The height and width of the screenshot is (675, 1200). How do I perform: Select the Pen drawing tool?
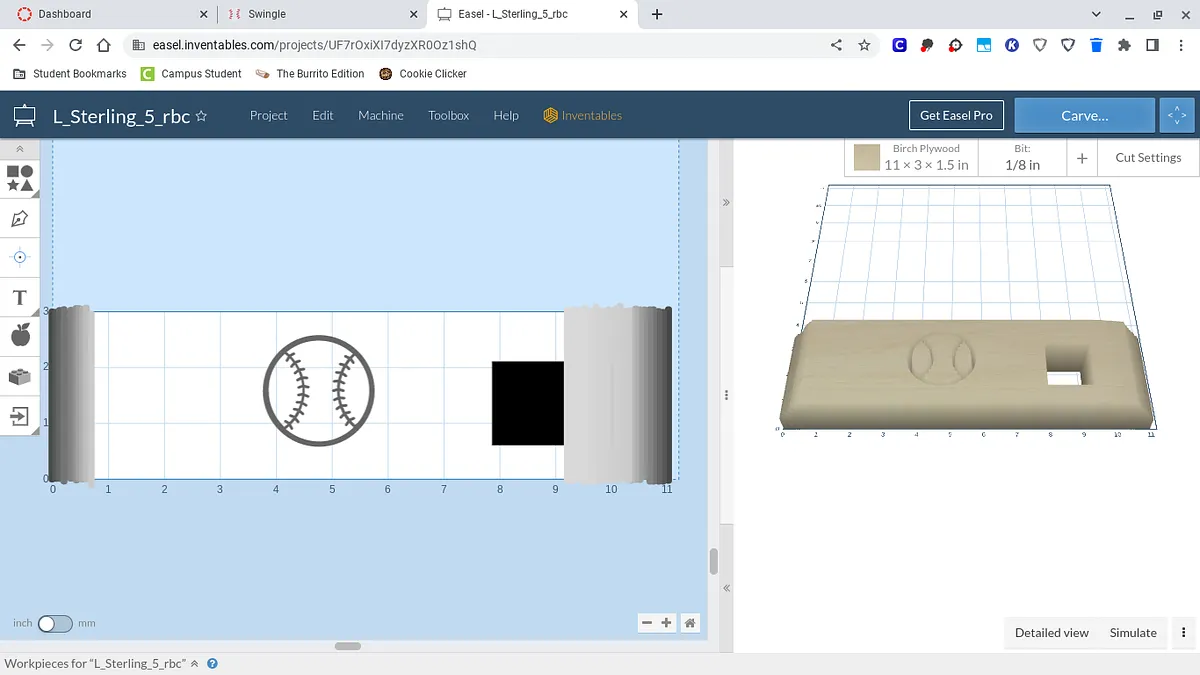pyautogui.click(x=19, y=218)
